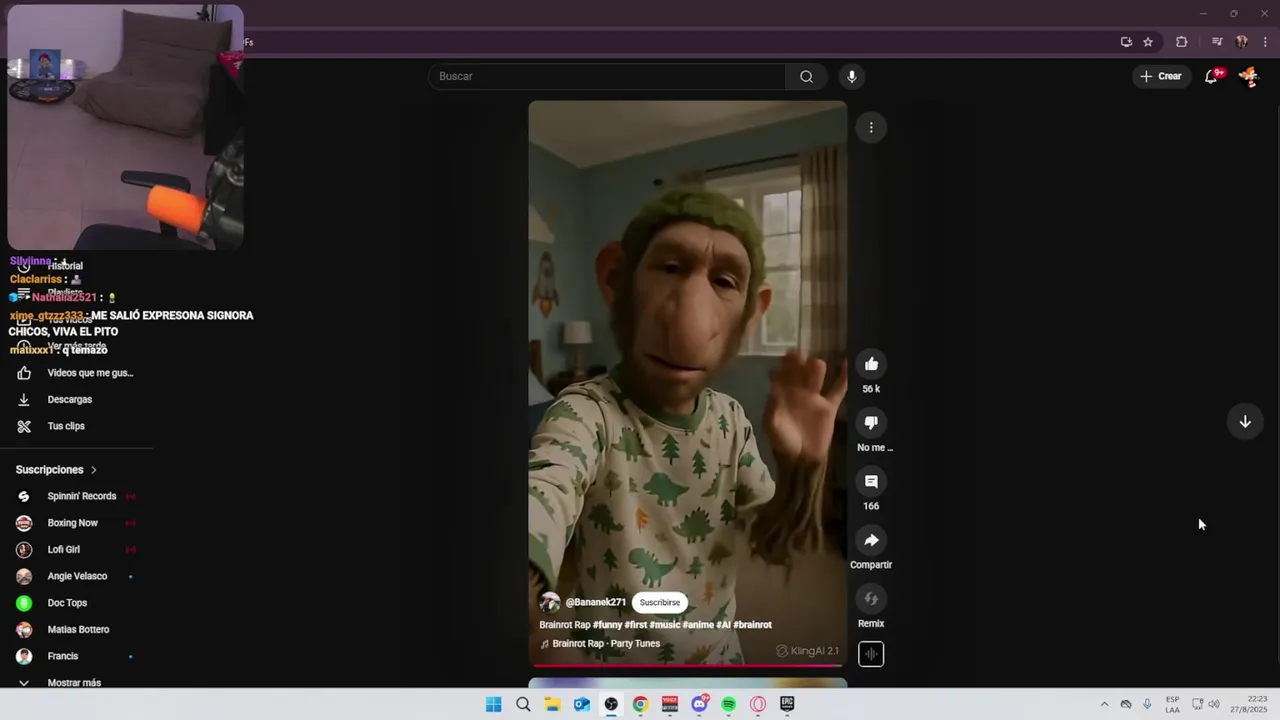Click the system tray microphone icon

(x=1147, y=704)
